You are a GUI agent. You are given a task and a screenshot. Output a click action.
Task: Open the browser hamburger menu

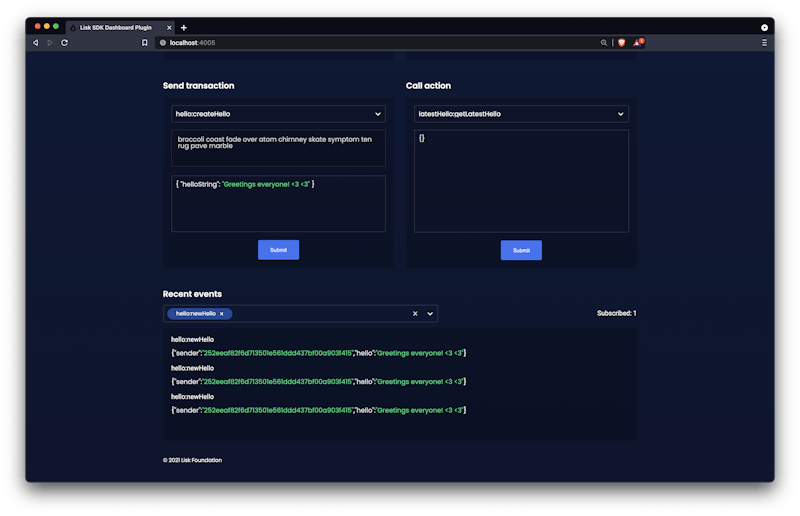[x=764, y=43]
